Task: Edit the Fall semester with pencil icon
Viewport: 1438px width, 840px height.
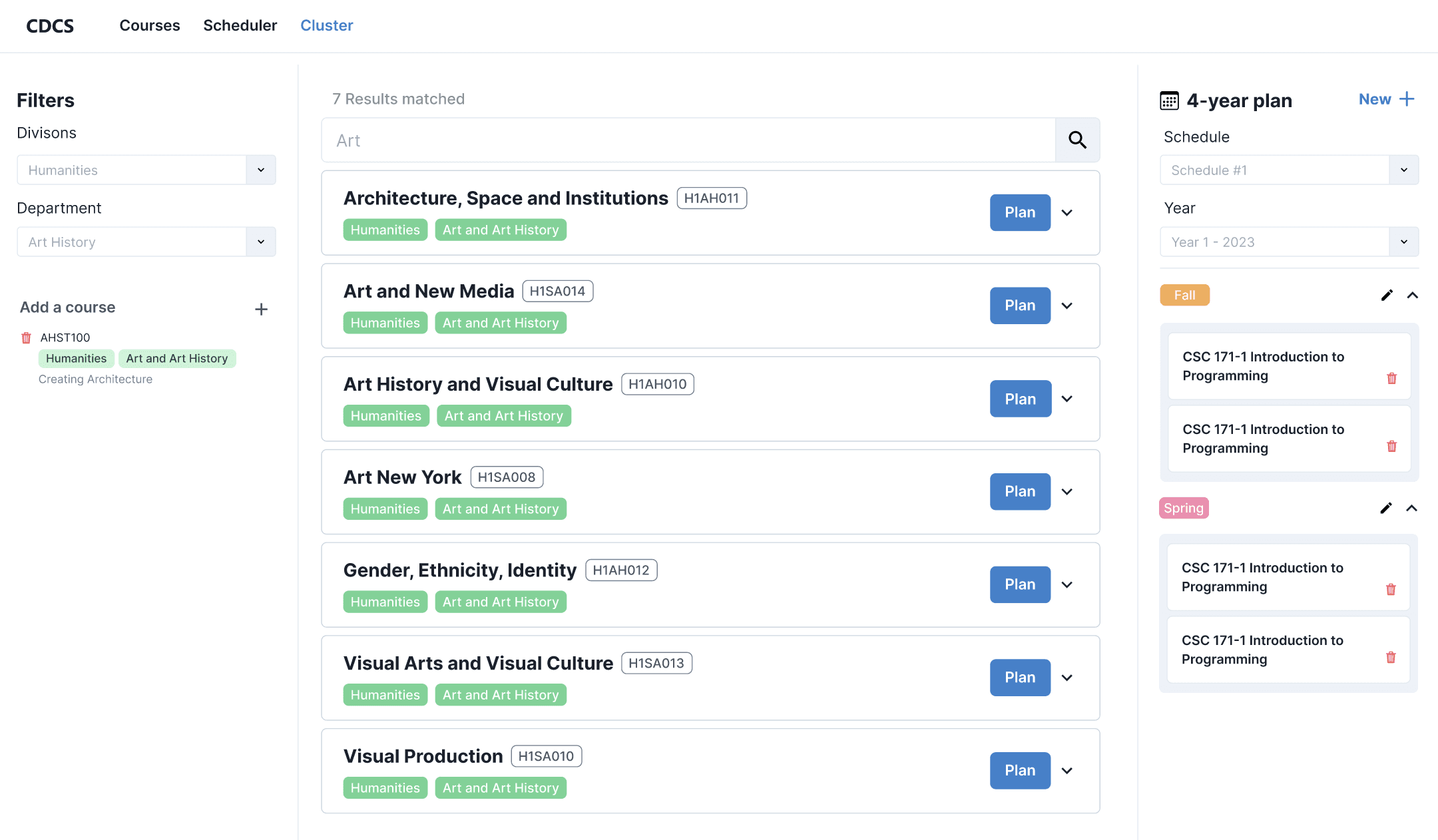Action: coord(1387,295)
